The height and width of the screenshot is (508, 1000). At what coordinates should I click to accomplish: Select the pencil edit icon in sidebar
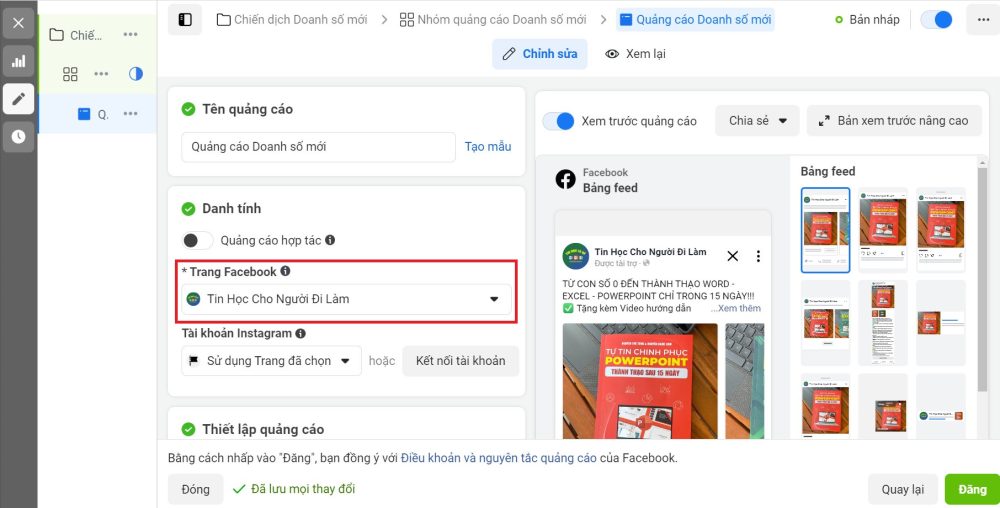18,99
